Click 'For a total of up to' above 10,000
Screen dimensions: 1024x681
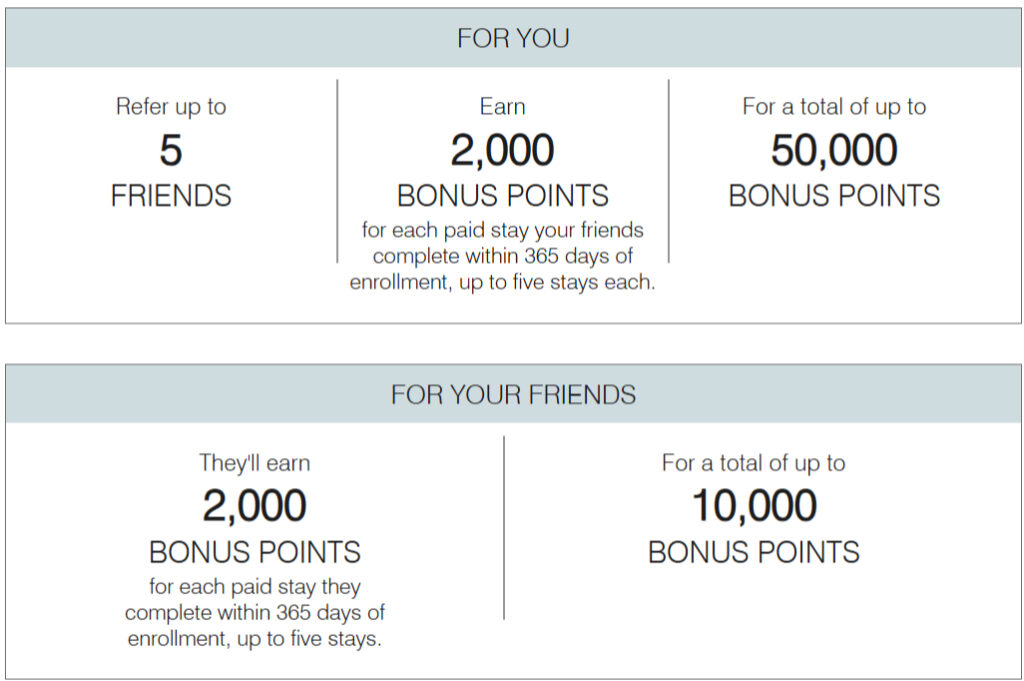click(753, 463)
